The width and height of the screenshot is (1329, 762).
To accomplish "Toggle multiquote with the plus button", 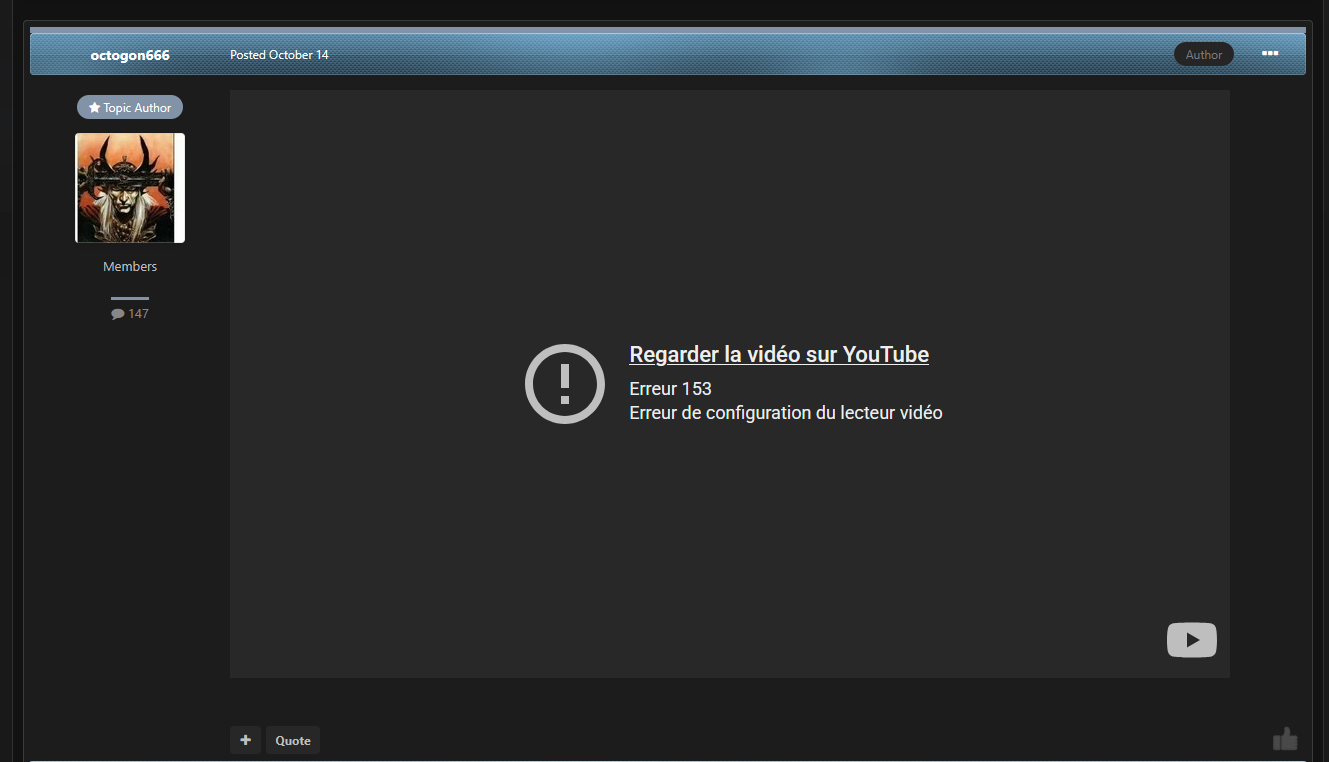I will pyautogui.click(x=245, y=740).
